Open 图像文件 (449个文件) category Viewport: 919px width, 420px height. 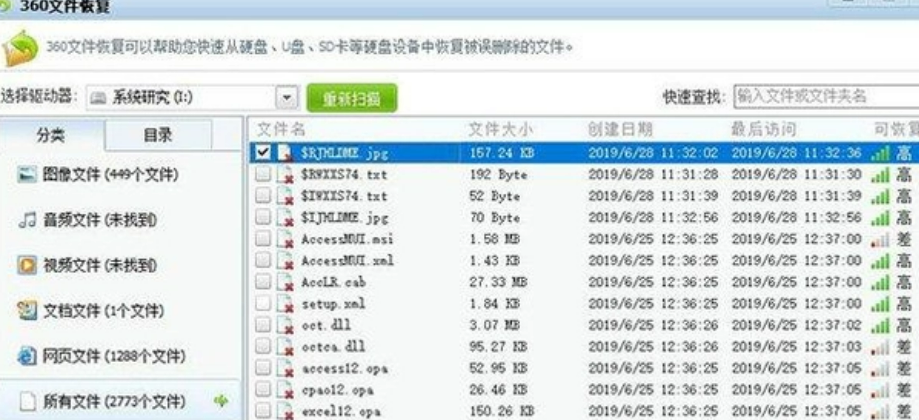[110, 175]
